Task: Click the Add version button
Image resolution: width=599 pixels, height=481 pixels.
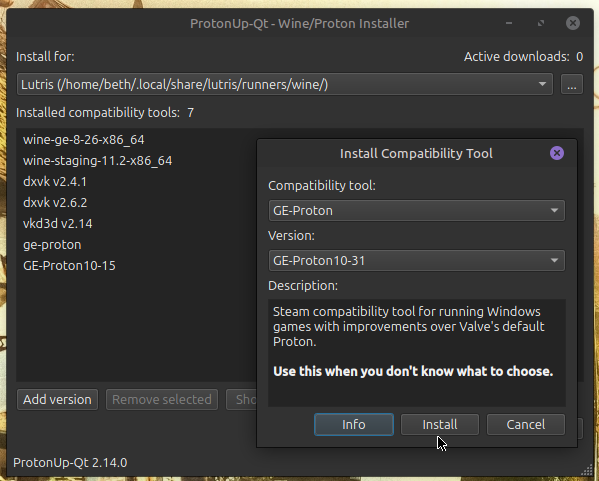Action: [x=57, y=400]
